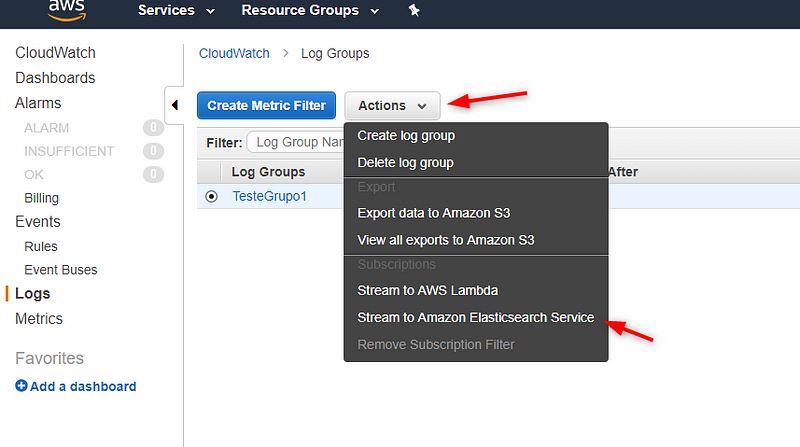Click the pin shortcut icon in top bar

click(x=414, y=10)
